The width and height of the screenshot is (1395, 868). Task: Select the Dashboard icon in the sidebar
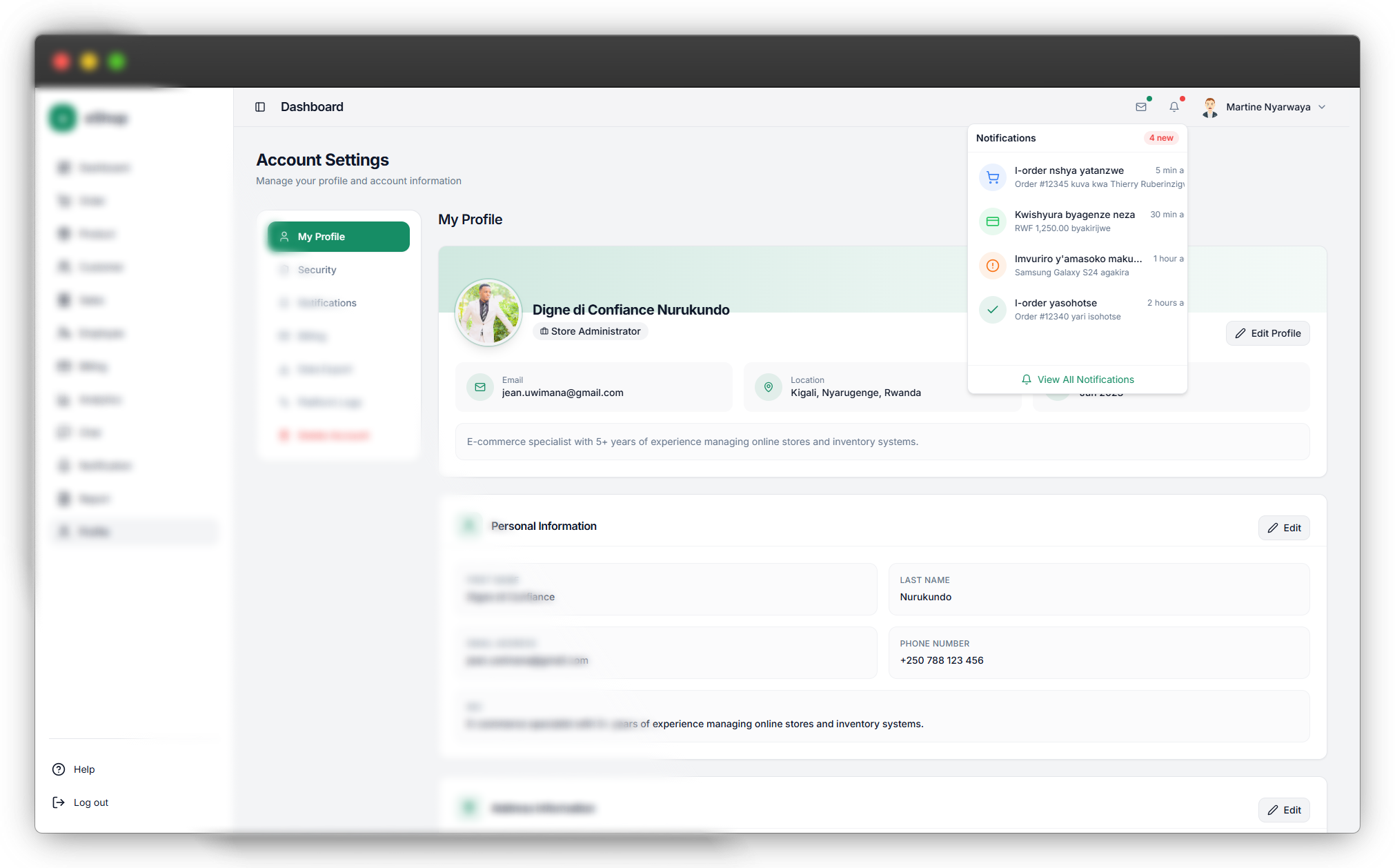tap(63, 167)
